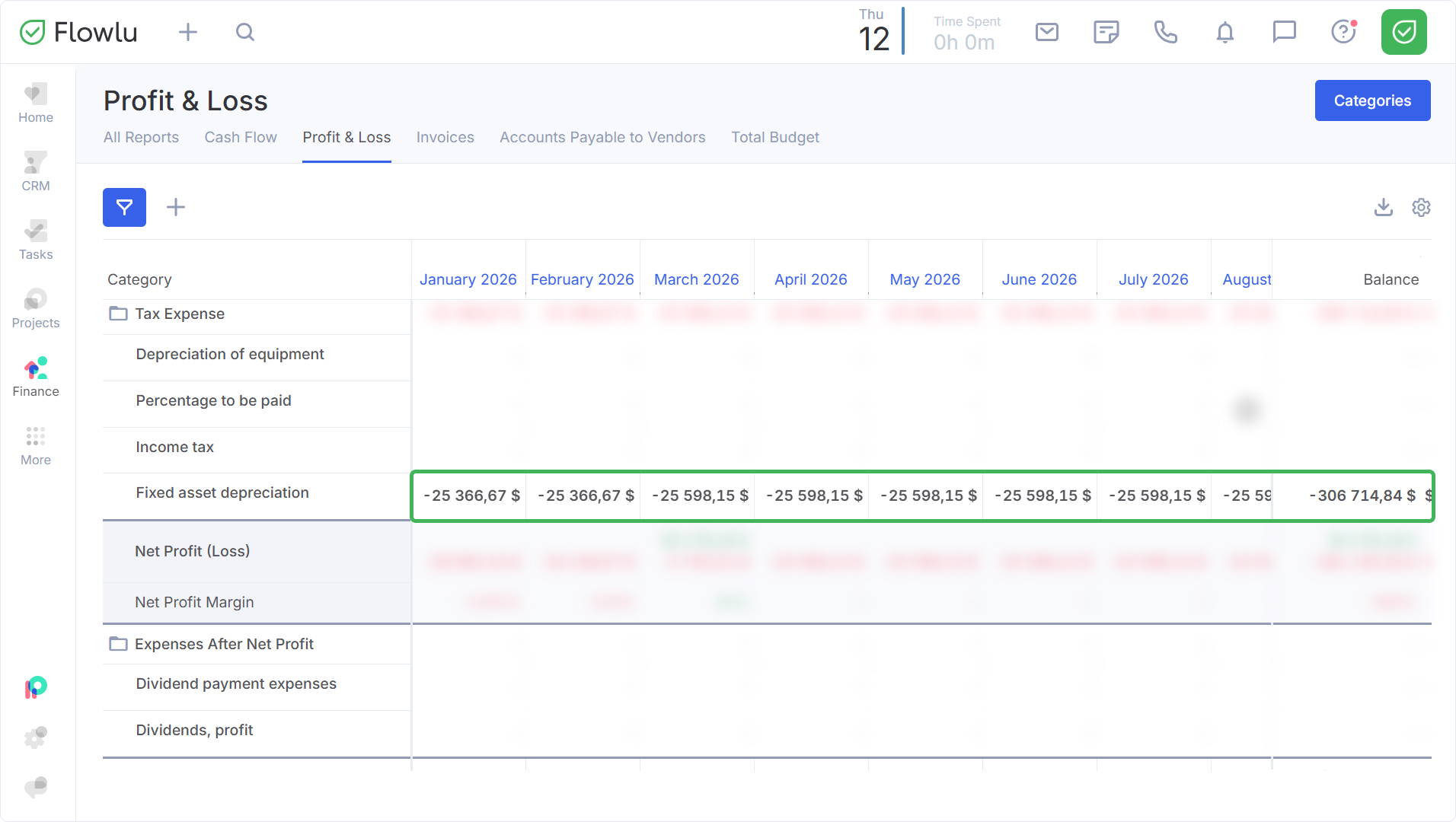Open the chat messages icon
The image size is (1456, 822).
(1284, 32)
